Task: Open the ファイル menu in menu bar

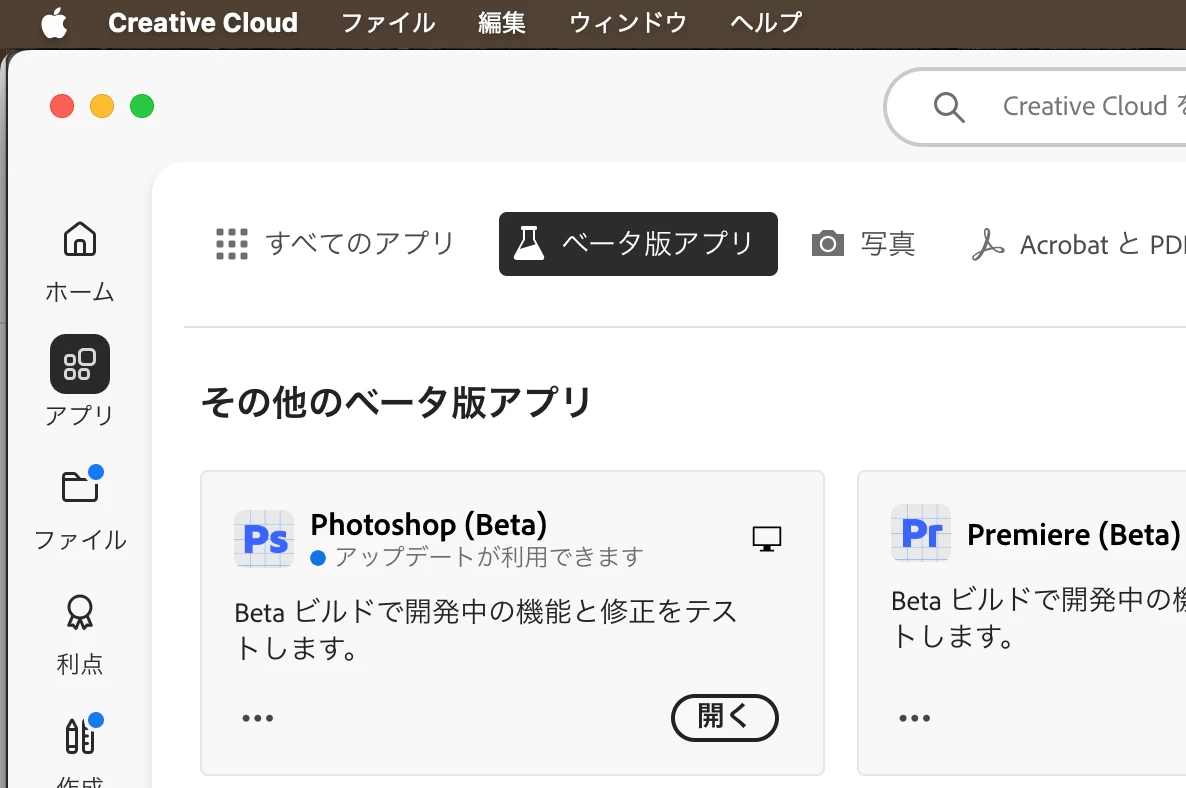Action: 388,23
